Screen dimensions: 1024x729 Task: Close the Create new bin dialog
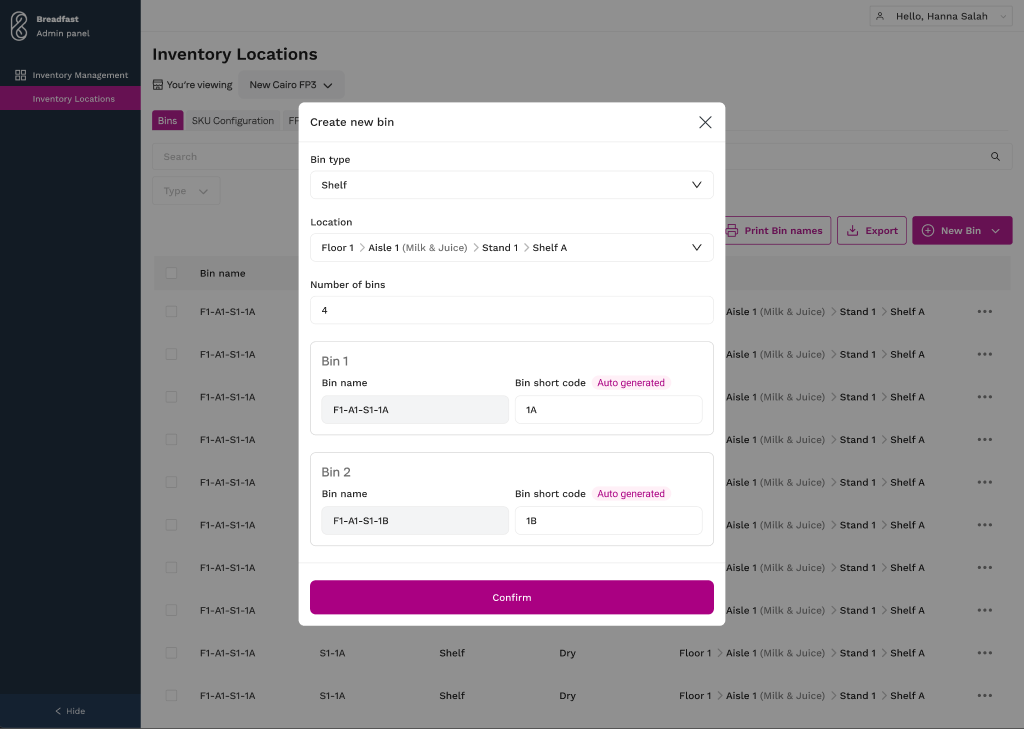coord(705,122)
